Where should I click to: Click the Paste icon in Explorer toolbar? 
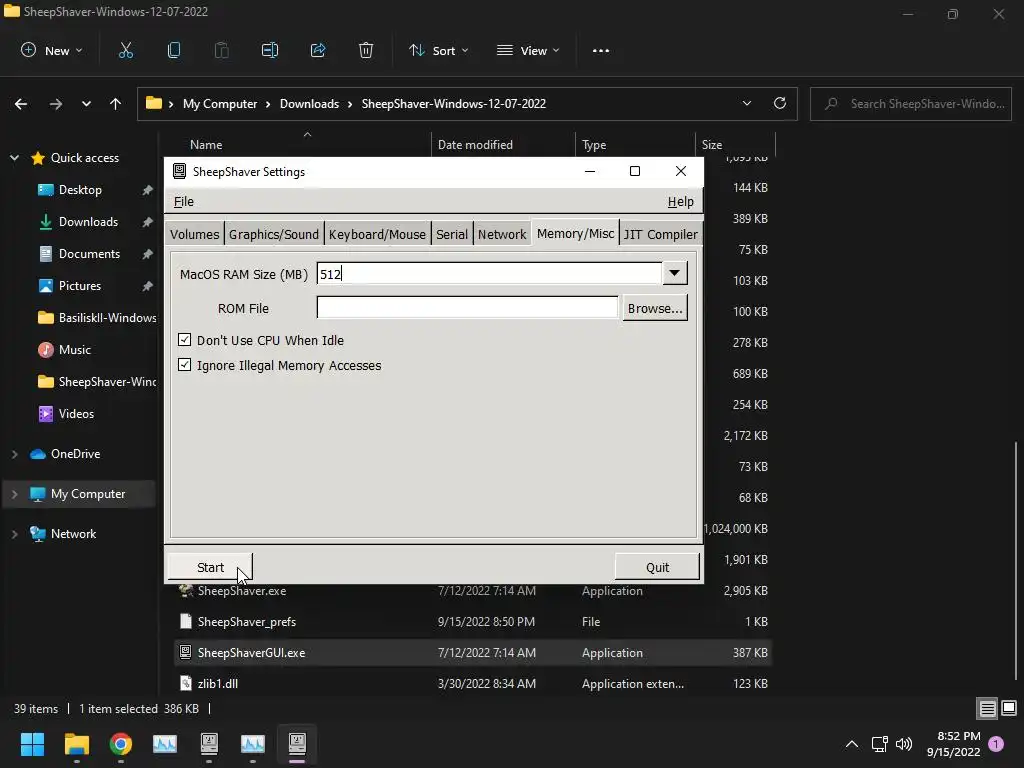[222, 50]
